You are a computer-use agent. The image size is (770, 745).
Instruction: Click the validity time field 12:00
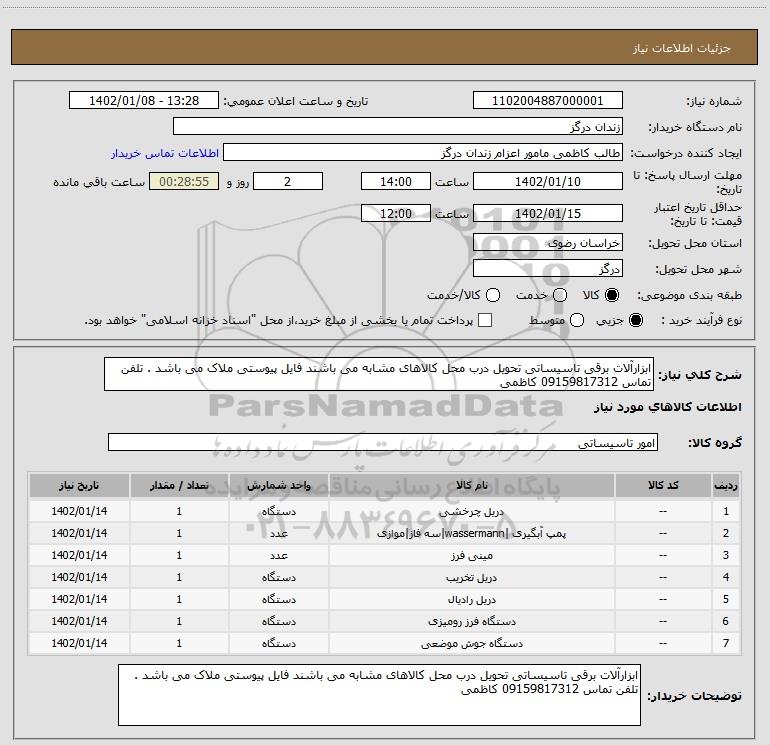pos(396,214)
